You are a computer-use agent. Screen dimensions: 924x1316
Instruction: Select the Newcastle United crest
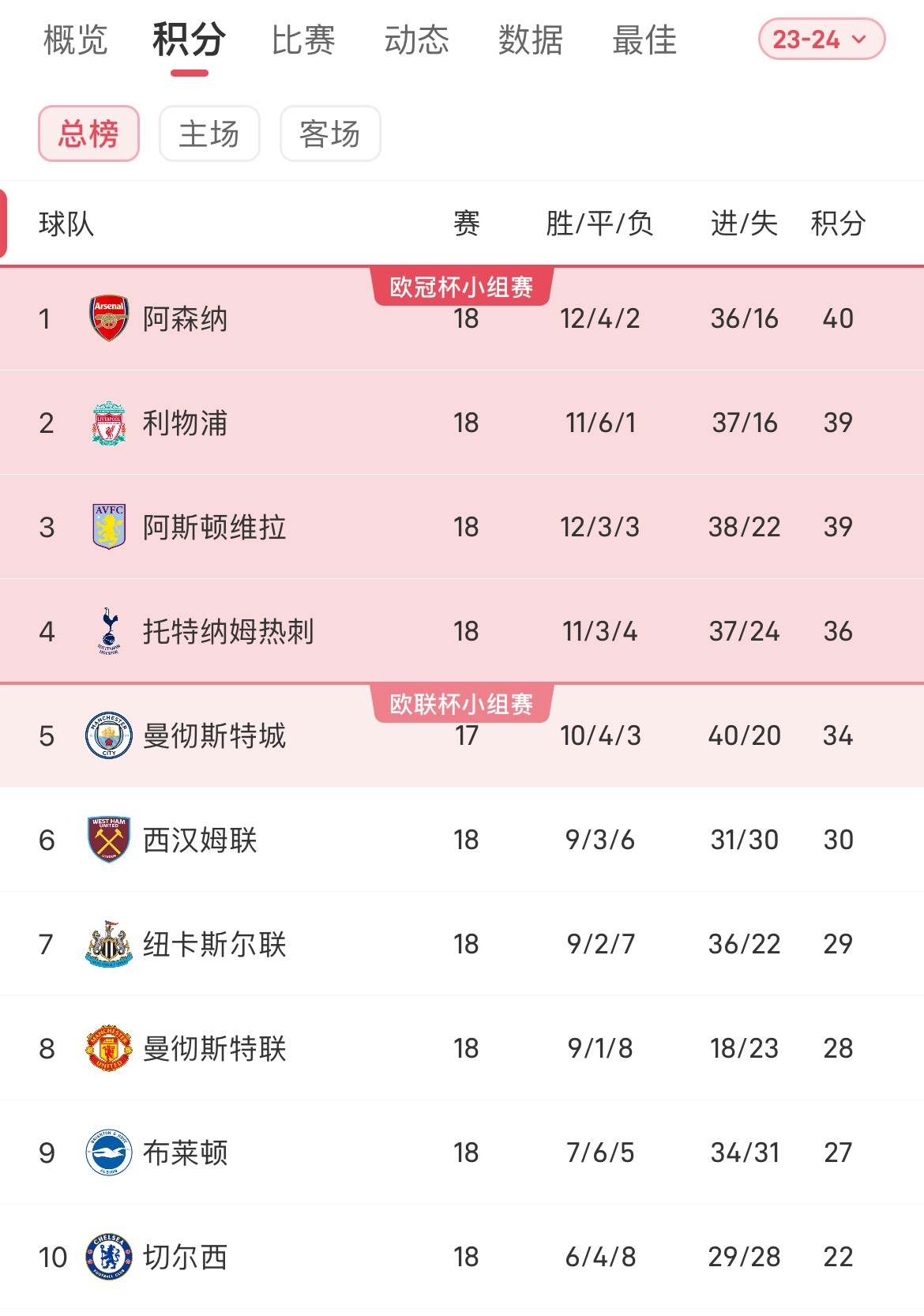coord(109,944)
